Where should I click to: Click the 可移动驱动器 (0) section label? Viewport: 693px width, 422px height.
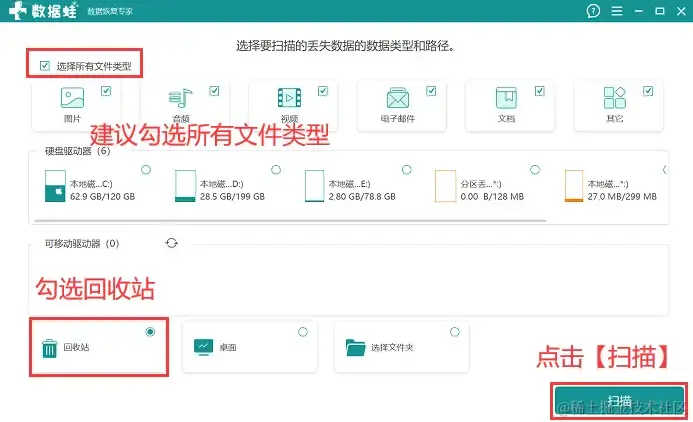(x=82, y=243)
